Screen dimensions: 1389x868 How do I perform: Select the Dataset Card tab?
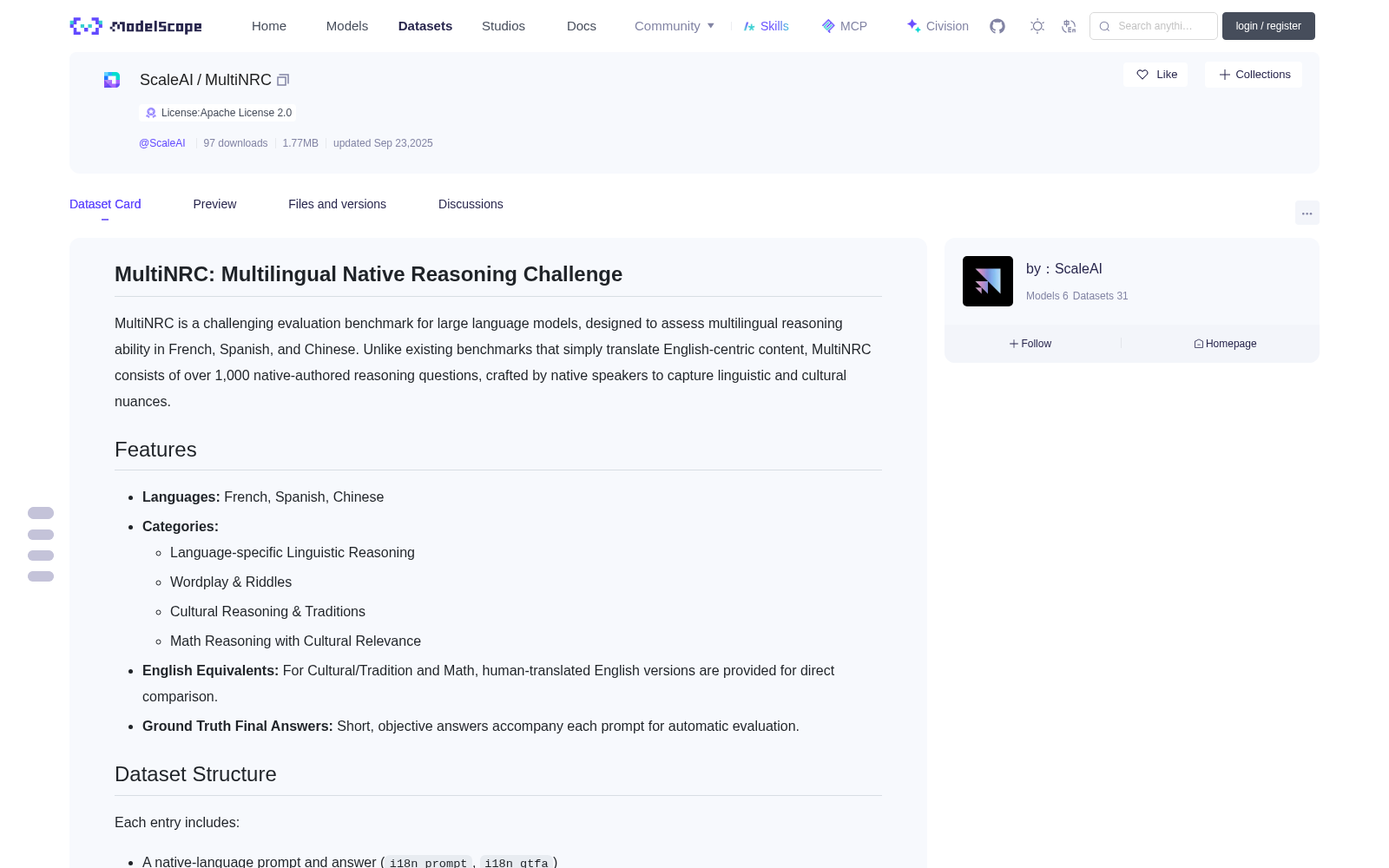point(105,204)
